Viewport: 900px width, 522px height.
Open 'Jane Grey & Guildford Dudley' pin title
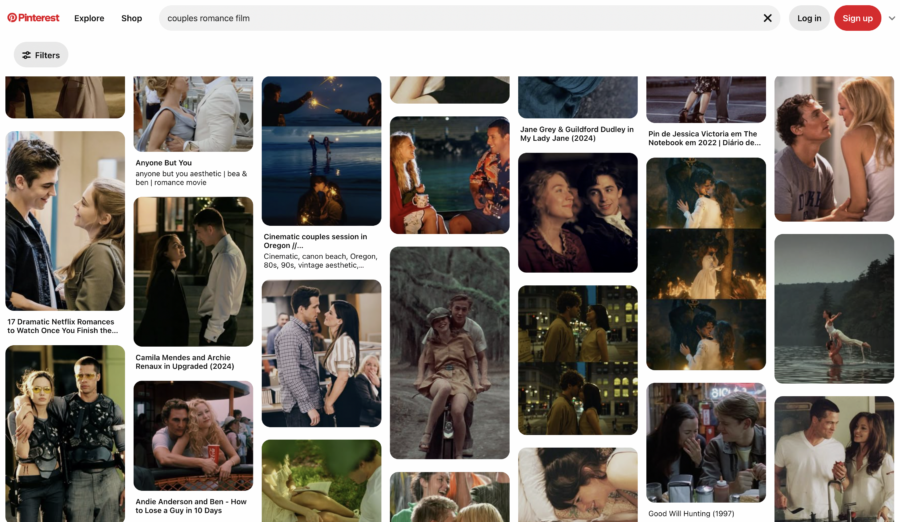pyautogui.click(x=577, y=134)
